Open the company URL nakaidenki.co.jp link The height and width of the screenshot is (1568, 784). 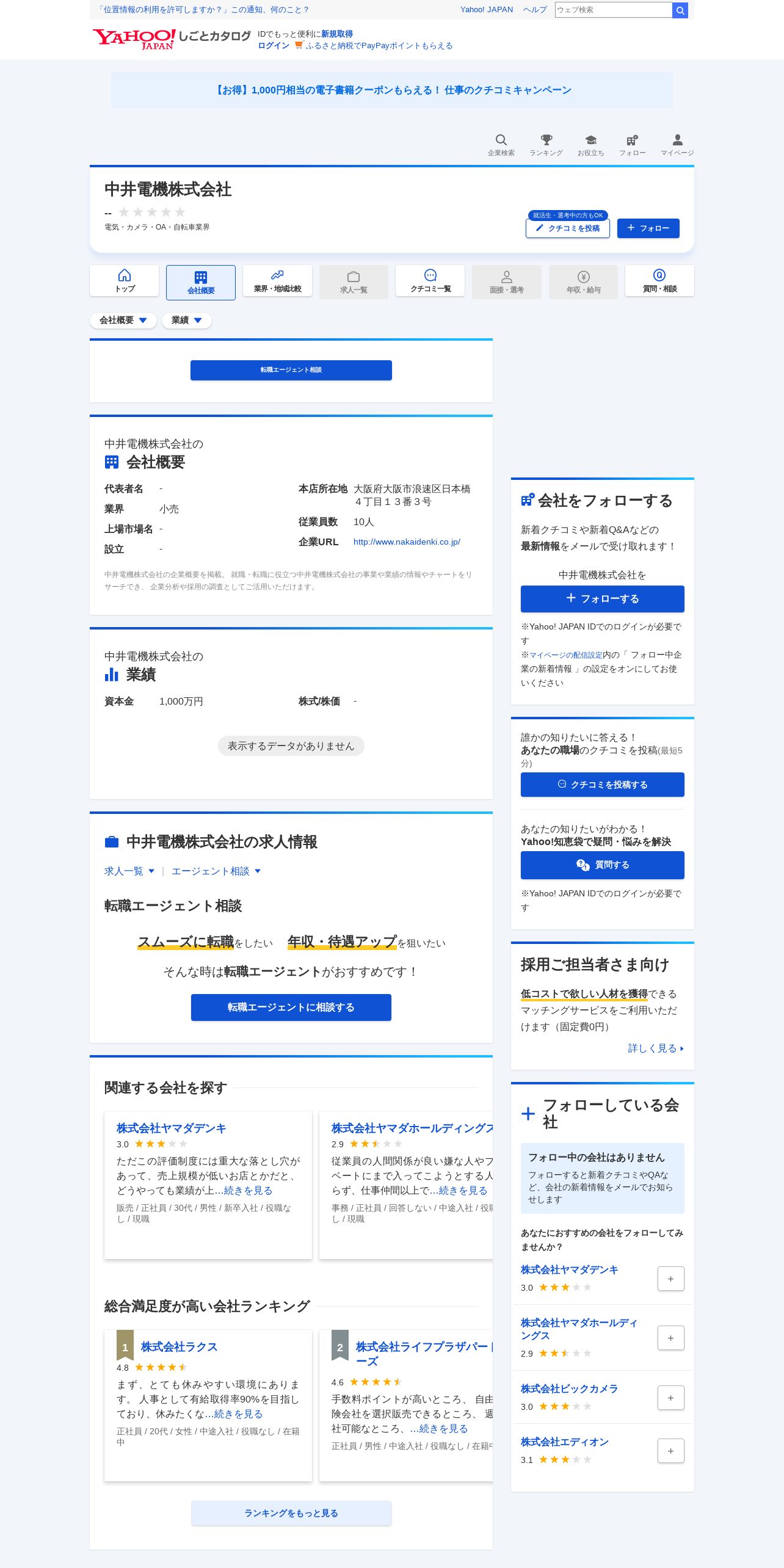tap(407, 542)
